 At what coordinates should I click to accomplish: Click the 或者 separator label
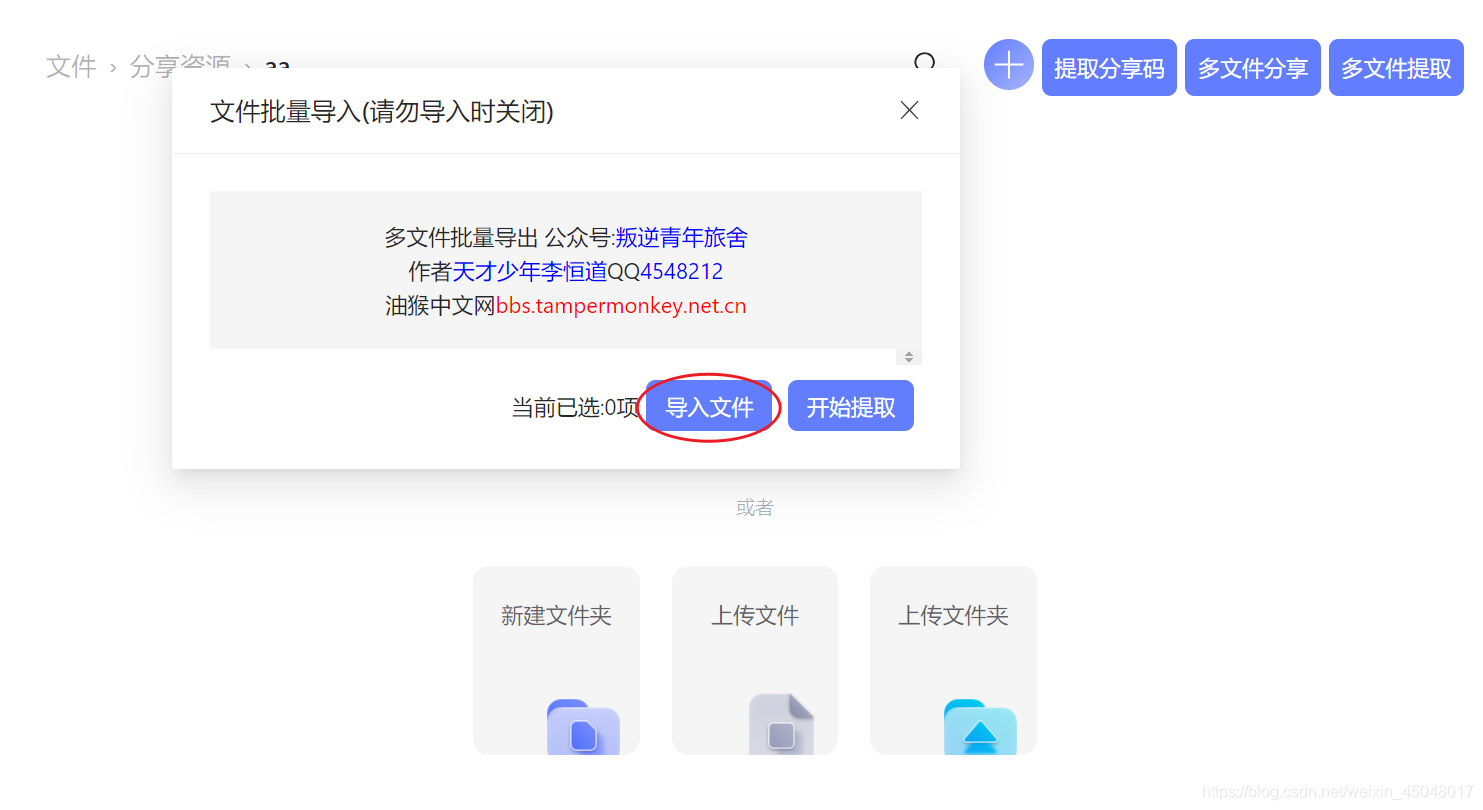755,508
